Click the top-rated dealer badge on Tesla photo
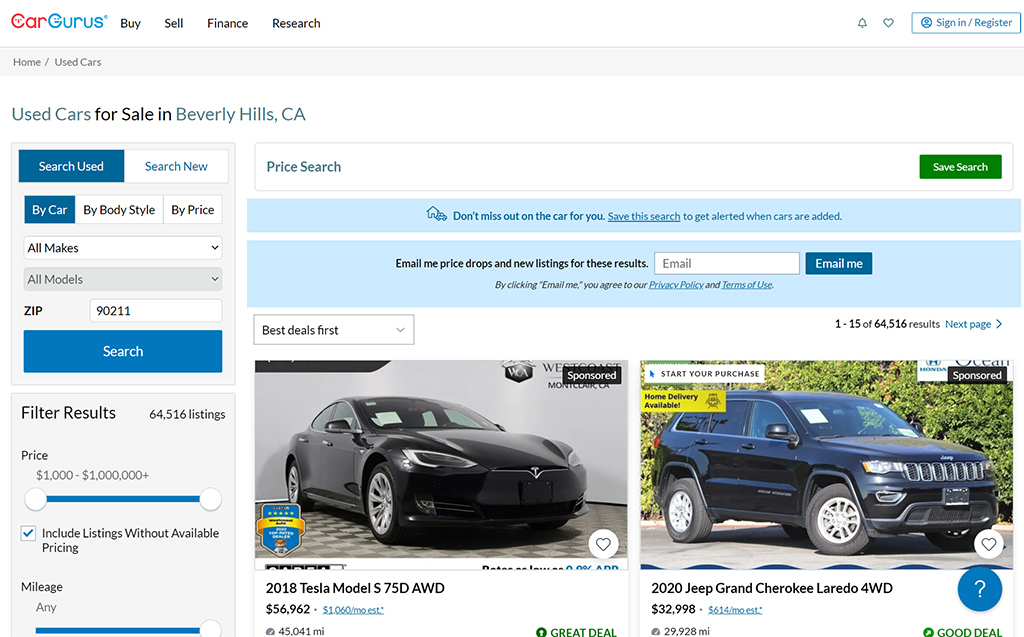 tap(280, 529)
